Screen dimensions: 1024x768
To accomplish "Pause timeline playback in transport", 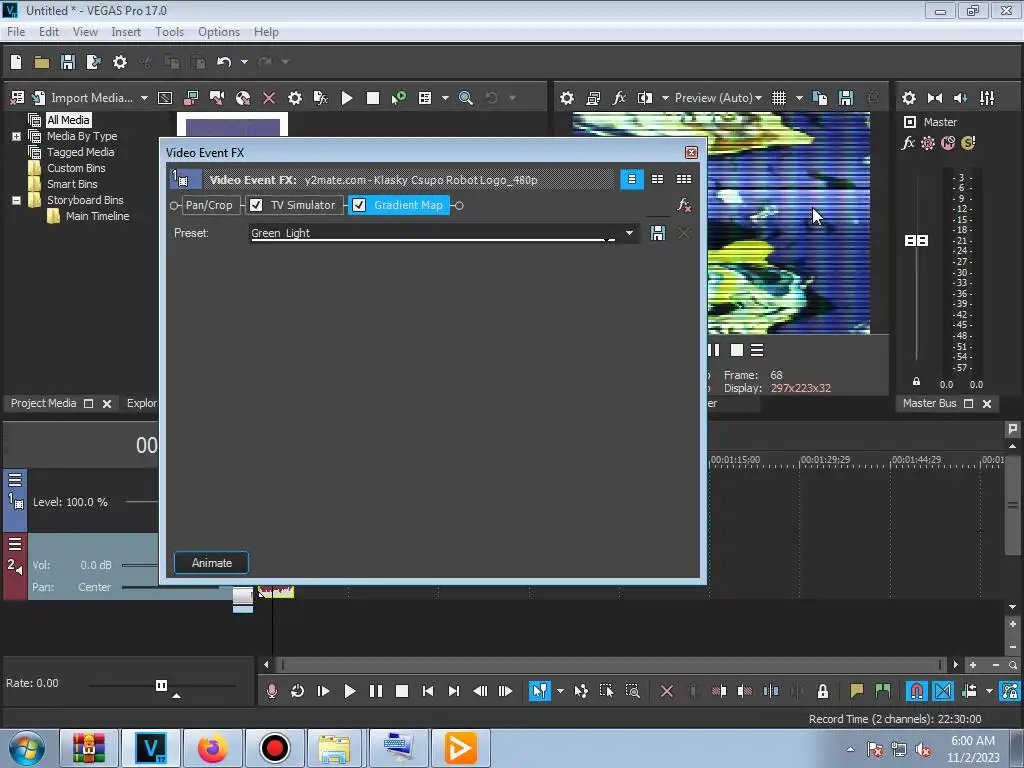I will tap(376, 691).
